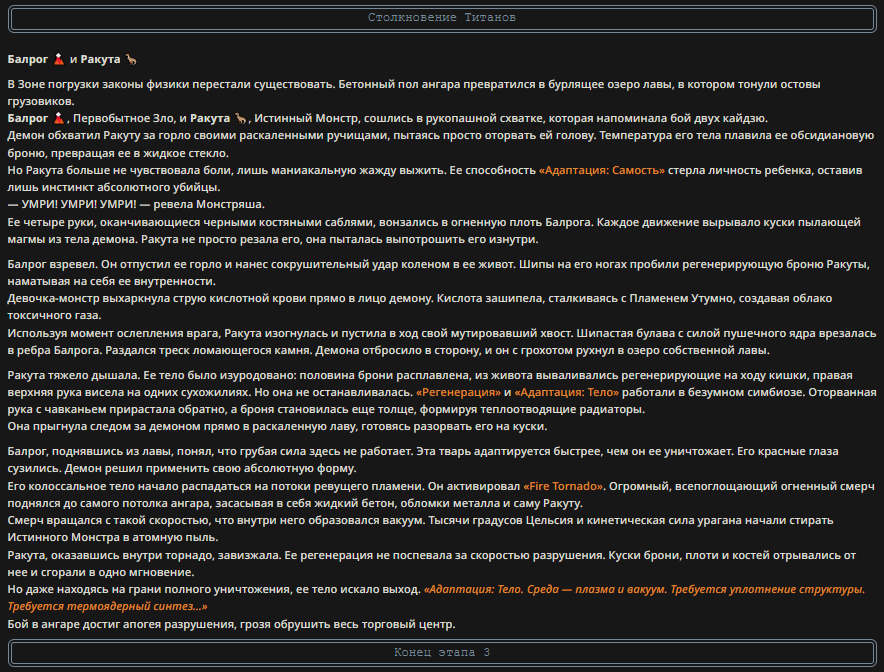The width and height of the screenshot is (884, 672).
Task: Click the phrase 'Ее четыре руки'
Action: pos(50,222)
